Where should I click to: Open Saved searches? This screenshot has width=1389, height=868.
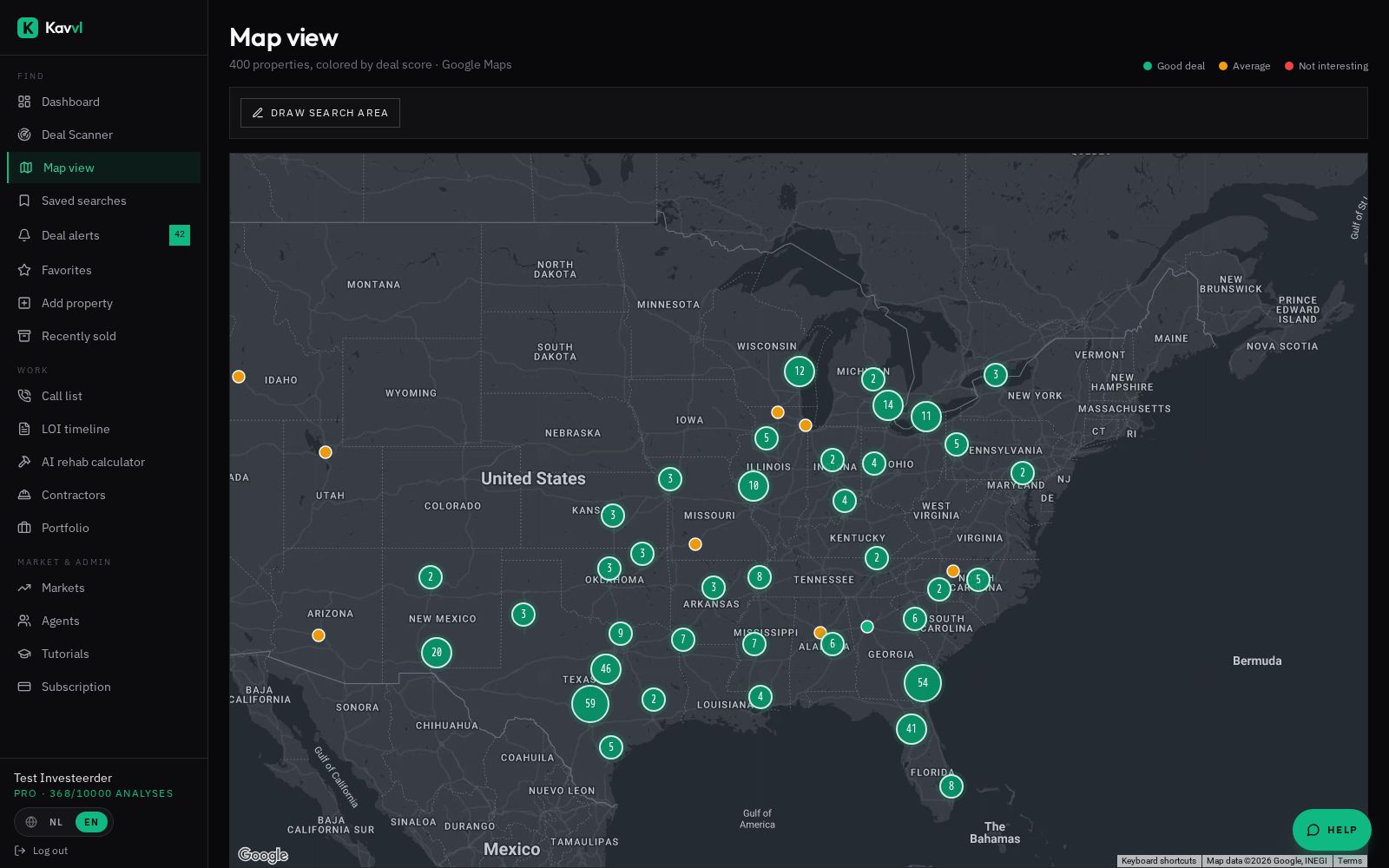[103, 201]
